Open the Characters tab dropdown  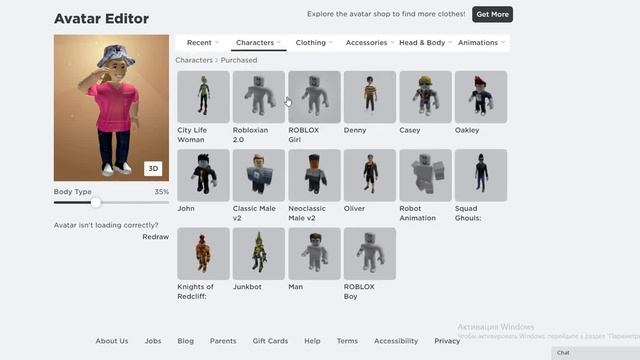[x=258, y=42]
